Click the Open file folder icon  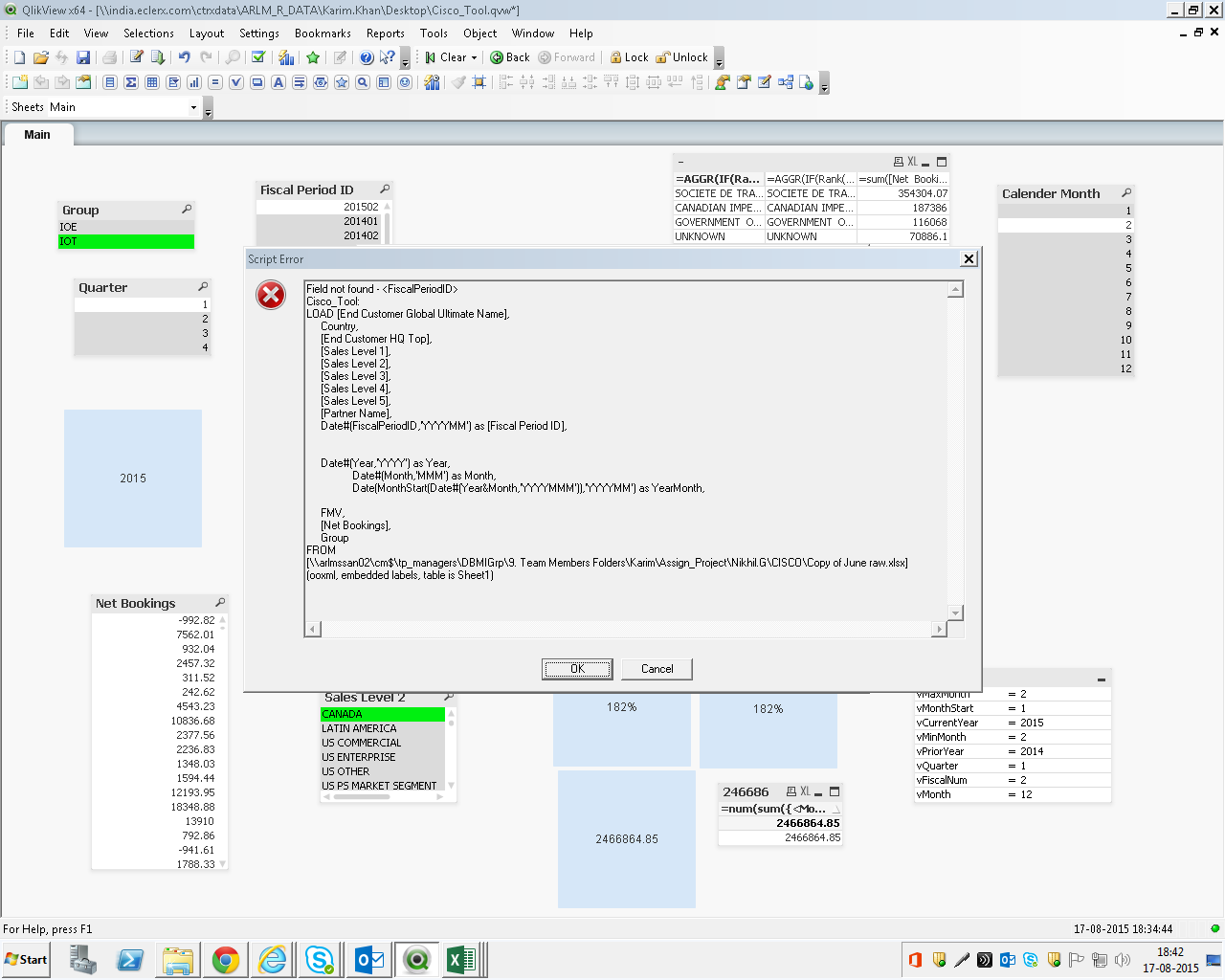40,57
